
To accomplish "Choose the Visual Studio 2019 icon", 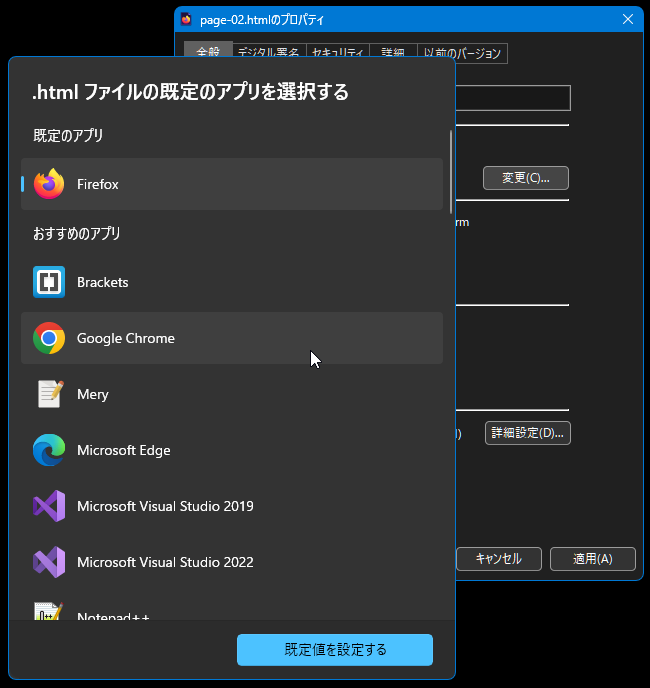I will tap(49, 506).
